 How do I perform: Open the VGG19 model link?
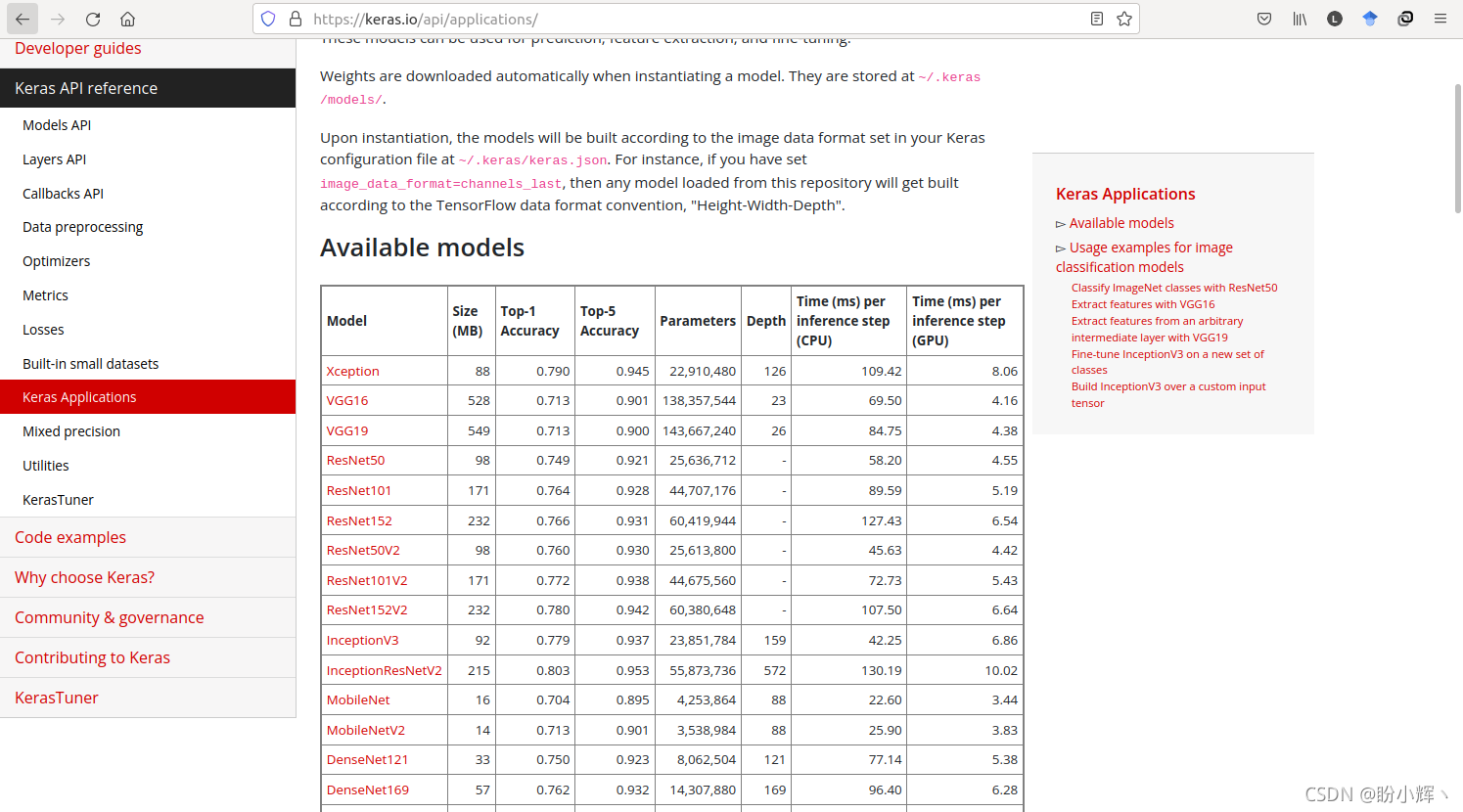tap(346, 430)
